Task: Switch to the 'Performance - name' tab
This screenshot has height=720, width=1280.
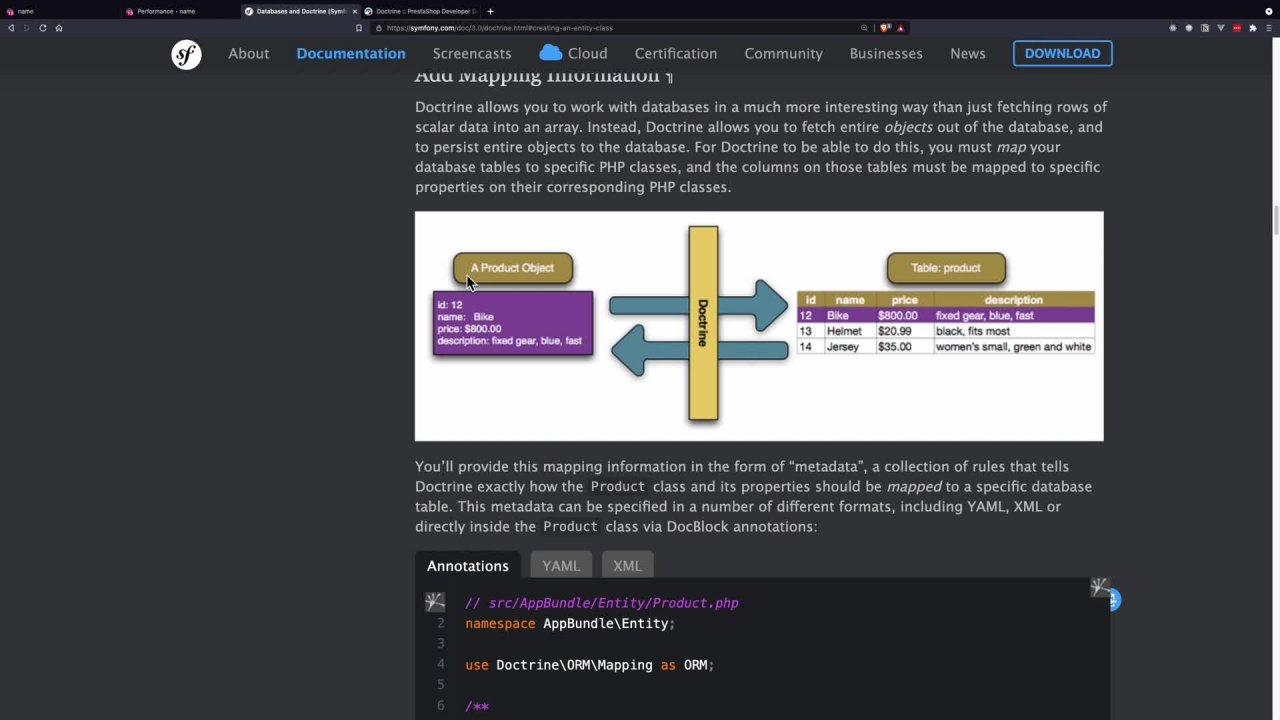Action: point(180,11)
